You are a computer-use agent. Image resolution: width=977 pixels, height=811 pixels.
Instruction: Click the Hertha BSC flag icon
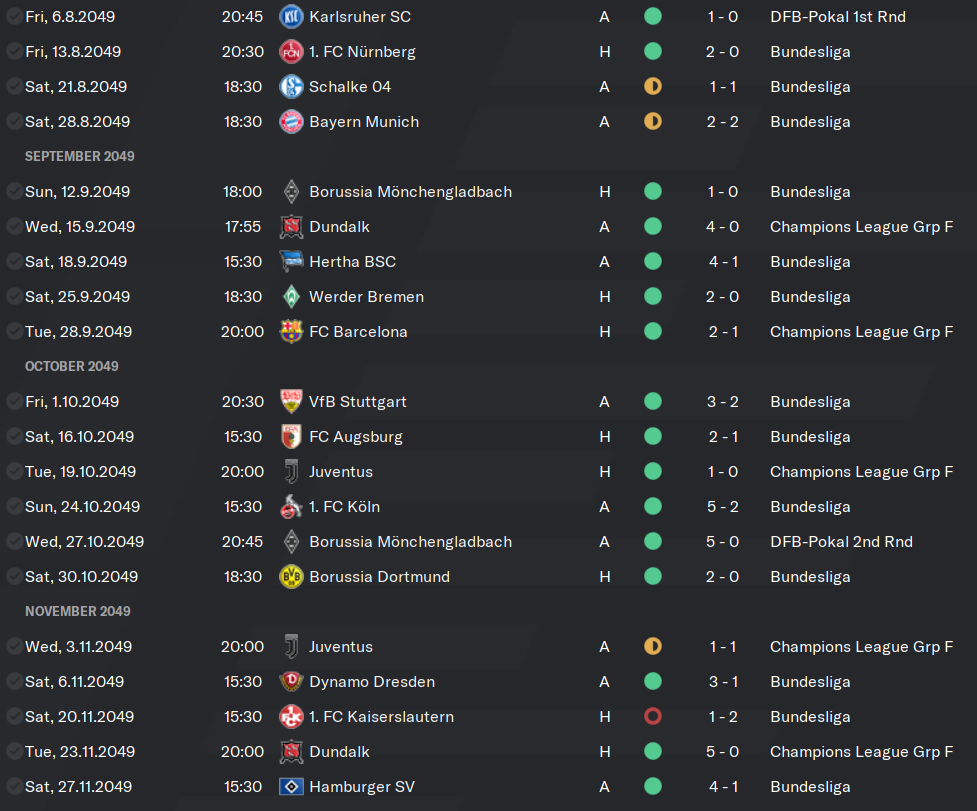click(x=291, y=262)
